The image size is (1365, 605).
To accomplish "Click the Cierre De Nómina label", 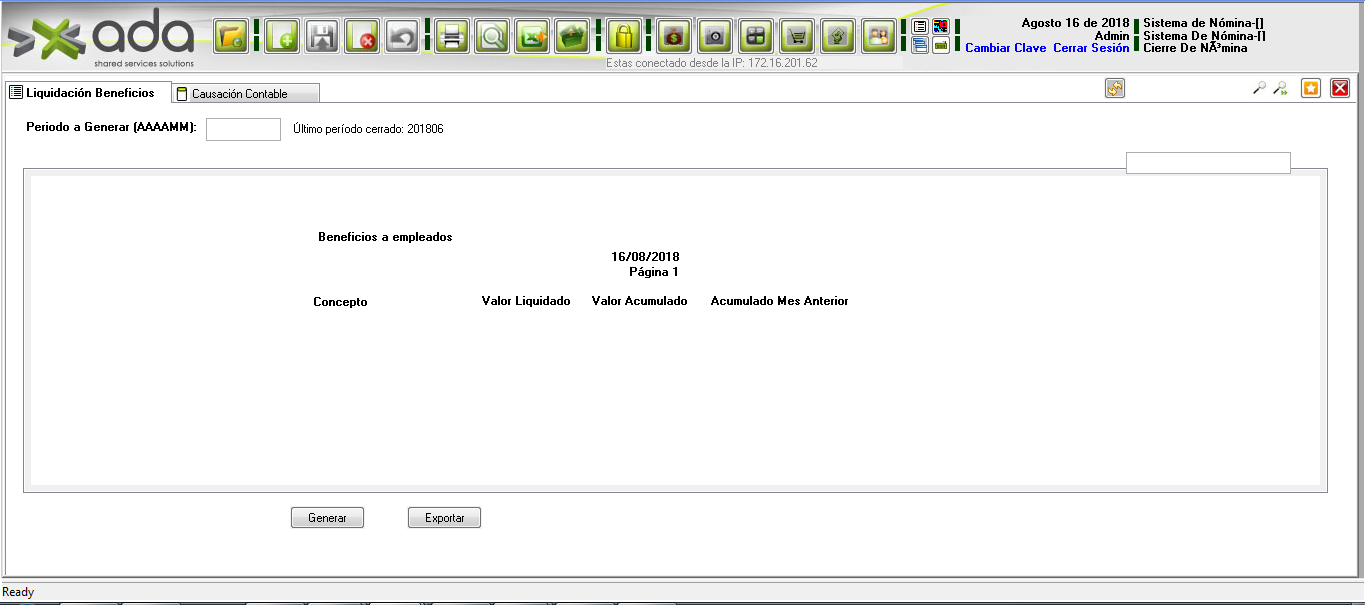I will (x=1195, y=48).
